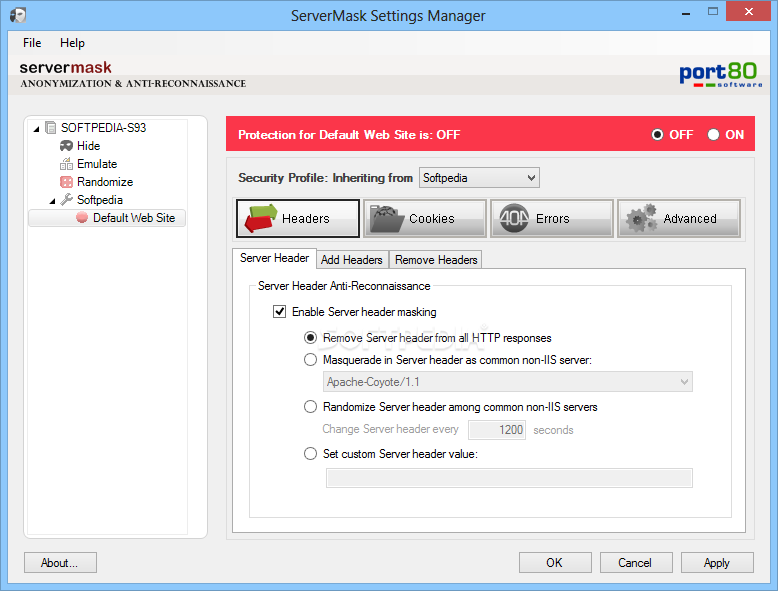Viewport: 778px width, 591px height.
Task: Collapse the SOFTPEDIA-S93 tree node
Action: tap(36, 129)
